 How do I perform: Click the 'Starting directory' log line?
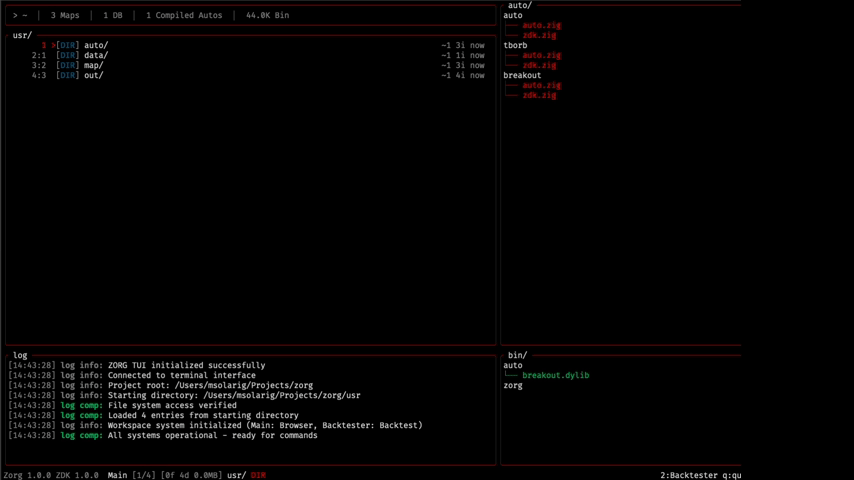point(184,395)
